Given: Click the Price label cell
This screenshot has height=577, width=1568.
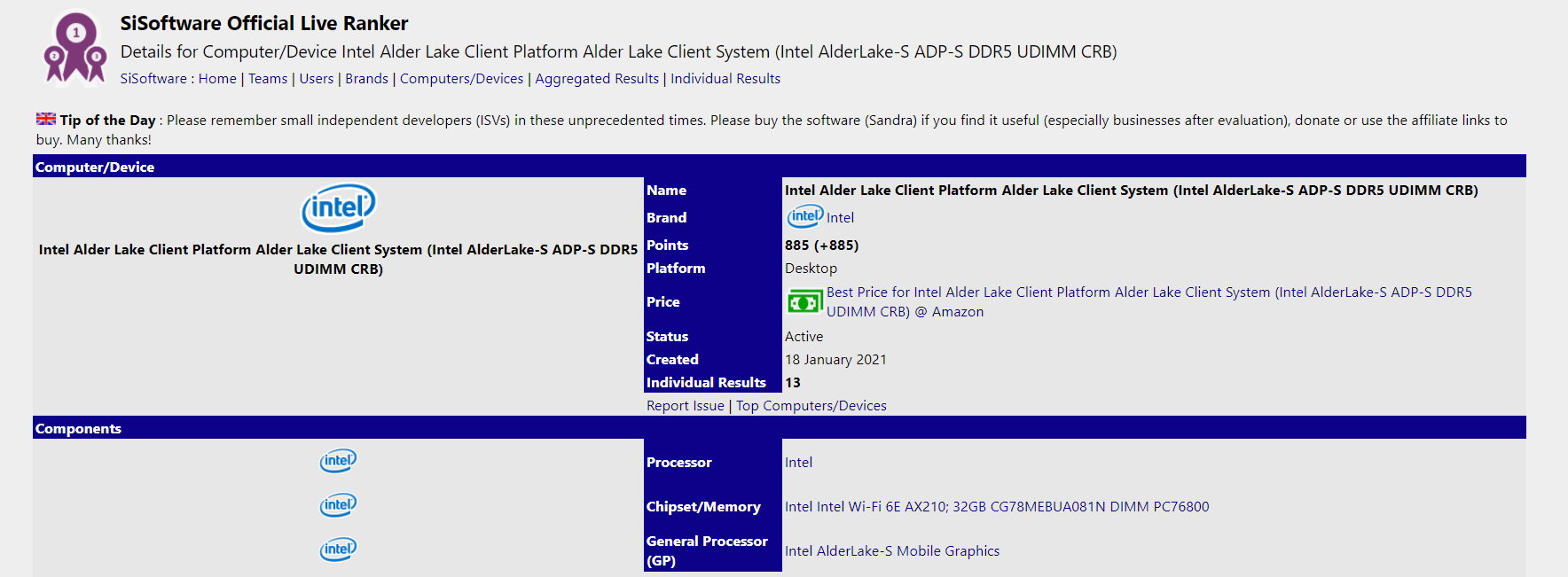Looking at the screenshot, I should [713, 301].
